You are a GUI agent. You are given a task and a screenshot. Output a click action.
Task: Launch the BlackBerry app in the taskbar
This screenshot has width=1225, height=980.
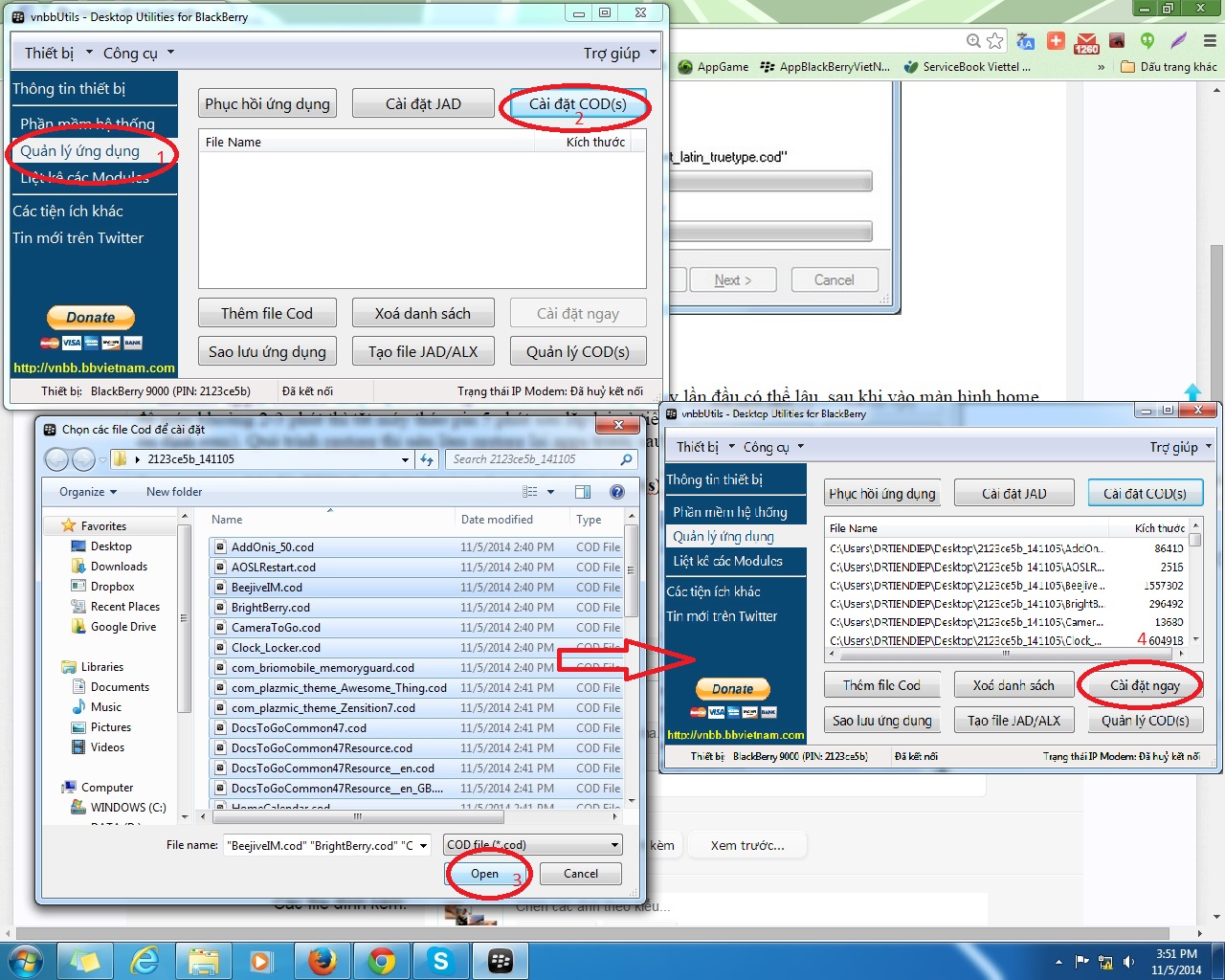(x=500, y=960)
